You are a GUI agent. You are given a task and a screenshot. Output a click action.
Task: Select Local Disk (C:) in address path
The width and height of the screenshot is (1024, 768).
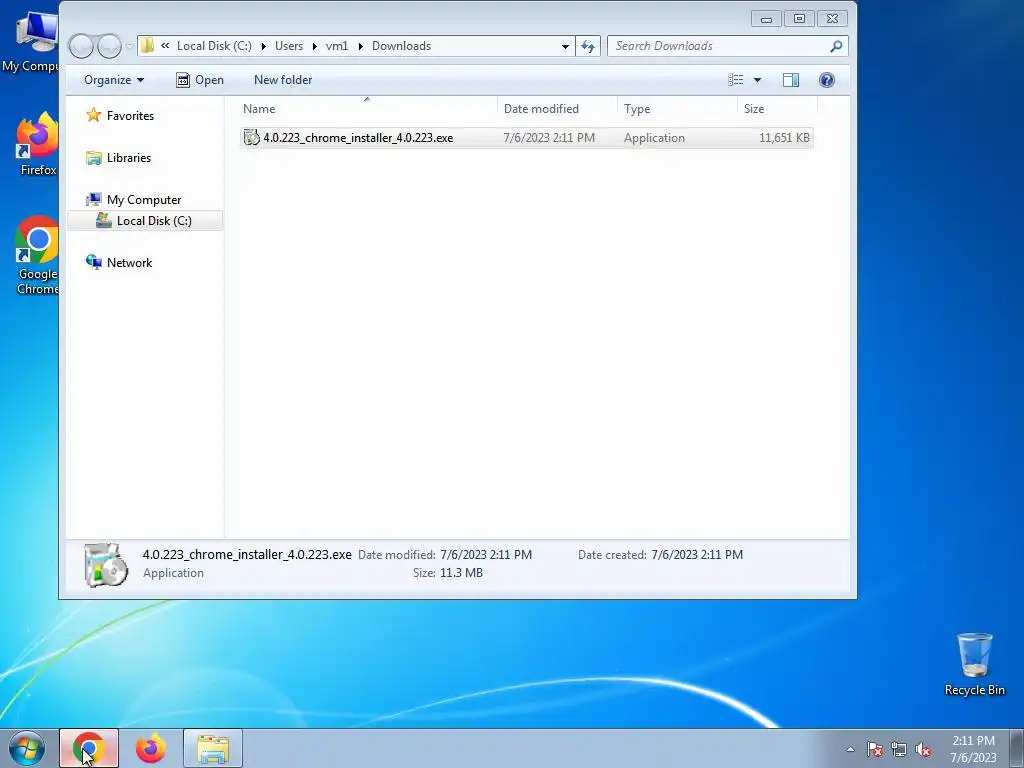(x=214, y=46)
